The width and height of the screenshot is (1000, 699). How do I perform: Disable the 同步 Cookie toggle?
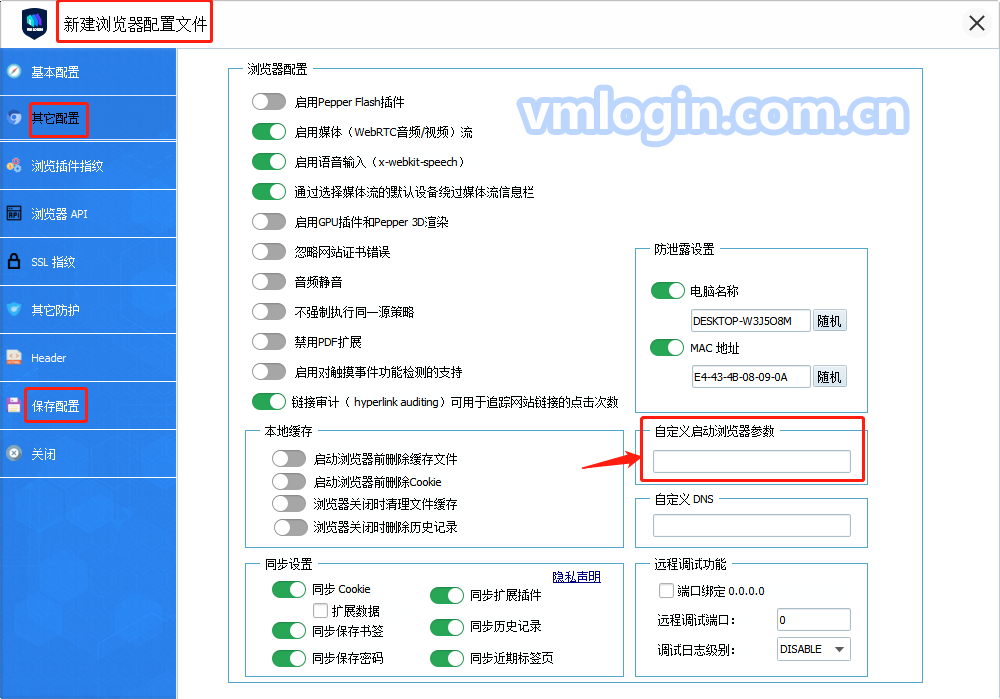point(289,590)
